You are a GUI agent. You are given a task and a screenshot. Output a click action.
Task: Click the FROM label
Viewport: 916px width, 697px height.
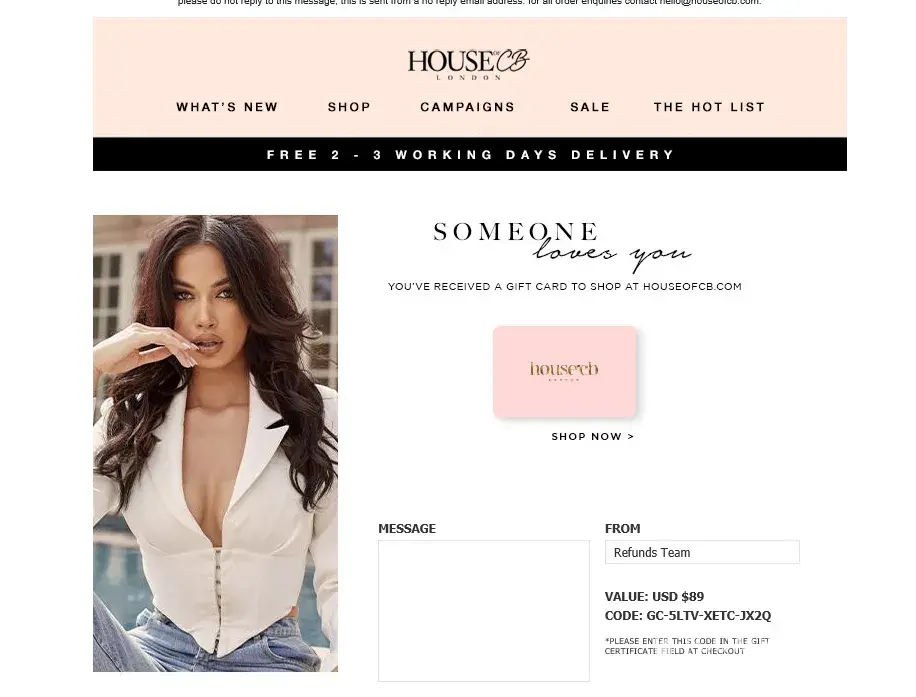[623, 529]
